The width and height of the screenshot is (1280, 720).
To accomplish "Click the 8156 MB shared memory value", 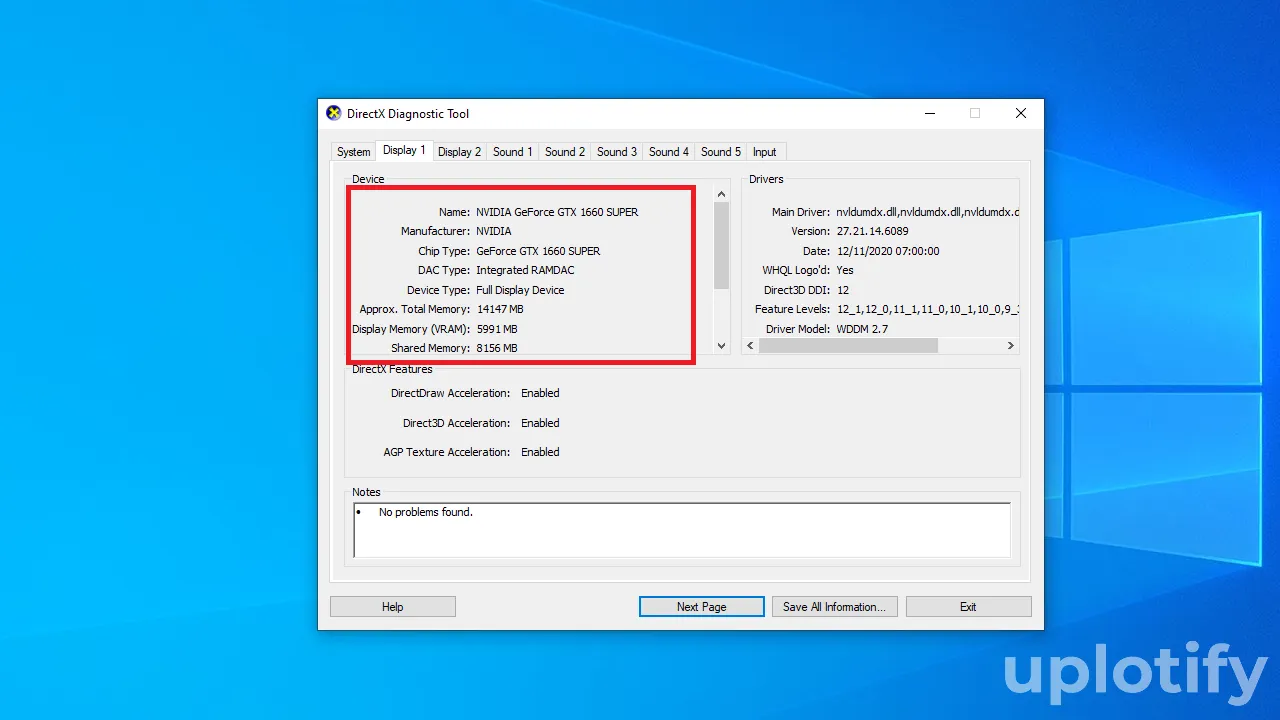I will (x=497, y=348).
